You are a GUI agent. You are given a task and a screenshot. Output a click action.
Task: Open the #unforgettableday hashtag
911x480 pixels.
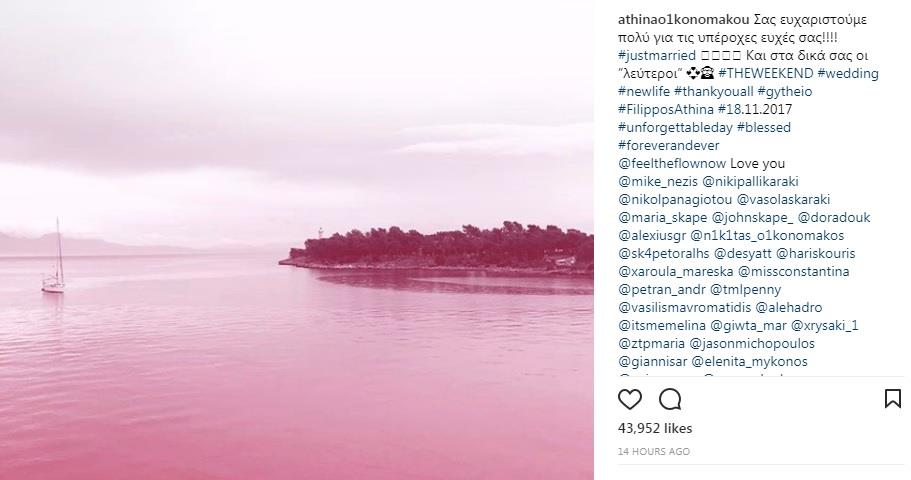tap(675, 127)
